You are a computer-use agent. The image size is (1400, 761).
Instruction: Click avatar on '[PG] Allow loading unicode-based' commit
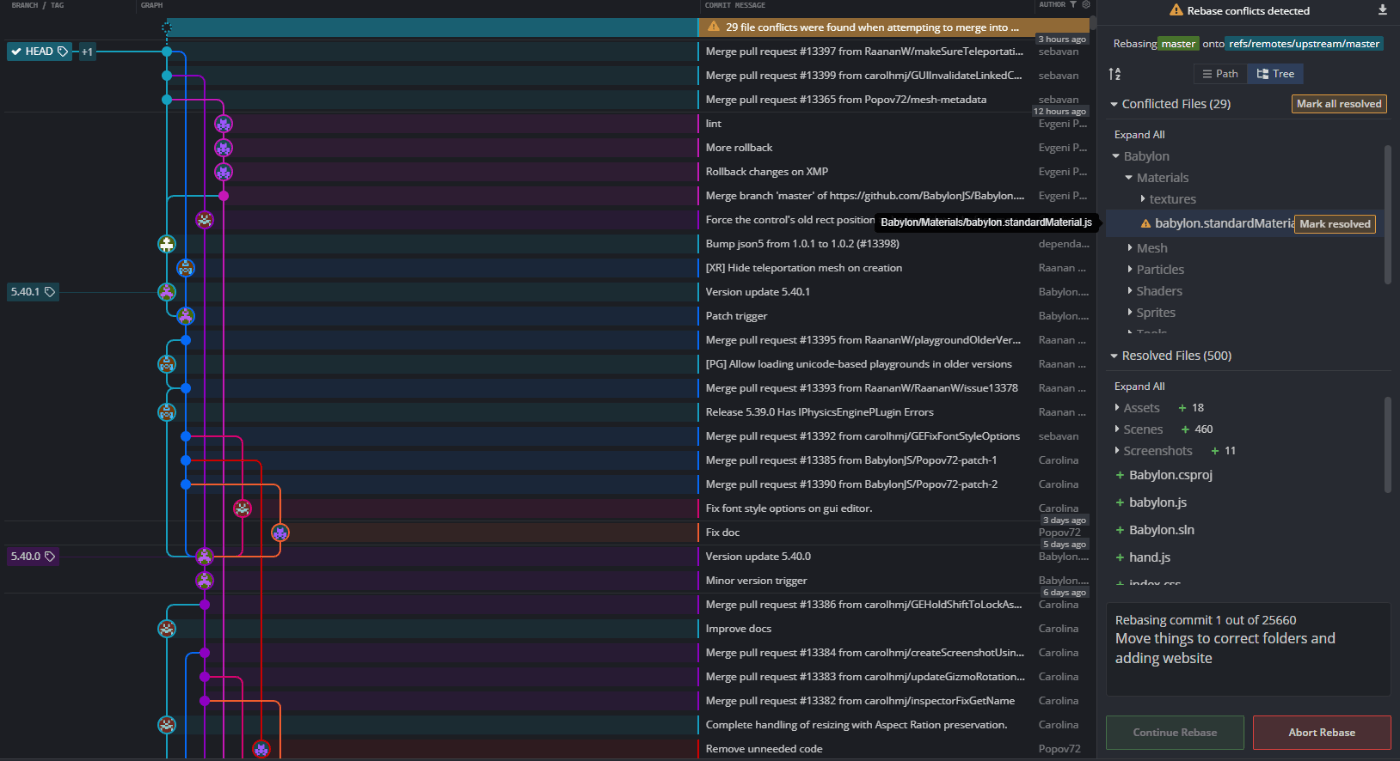pyautogui.click(x=167, y=364)
